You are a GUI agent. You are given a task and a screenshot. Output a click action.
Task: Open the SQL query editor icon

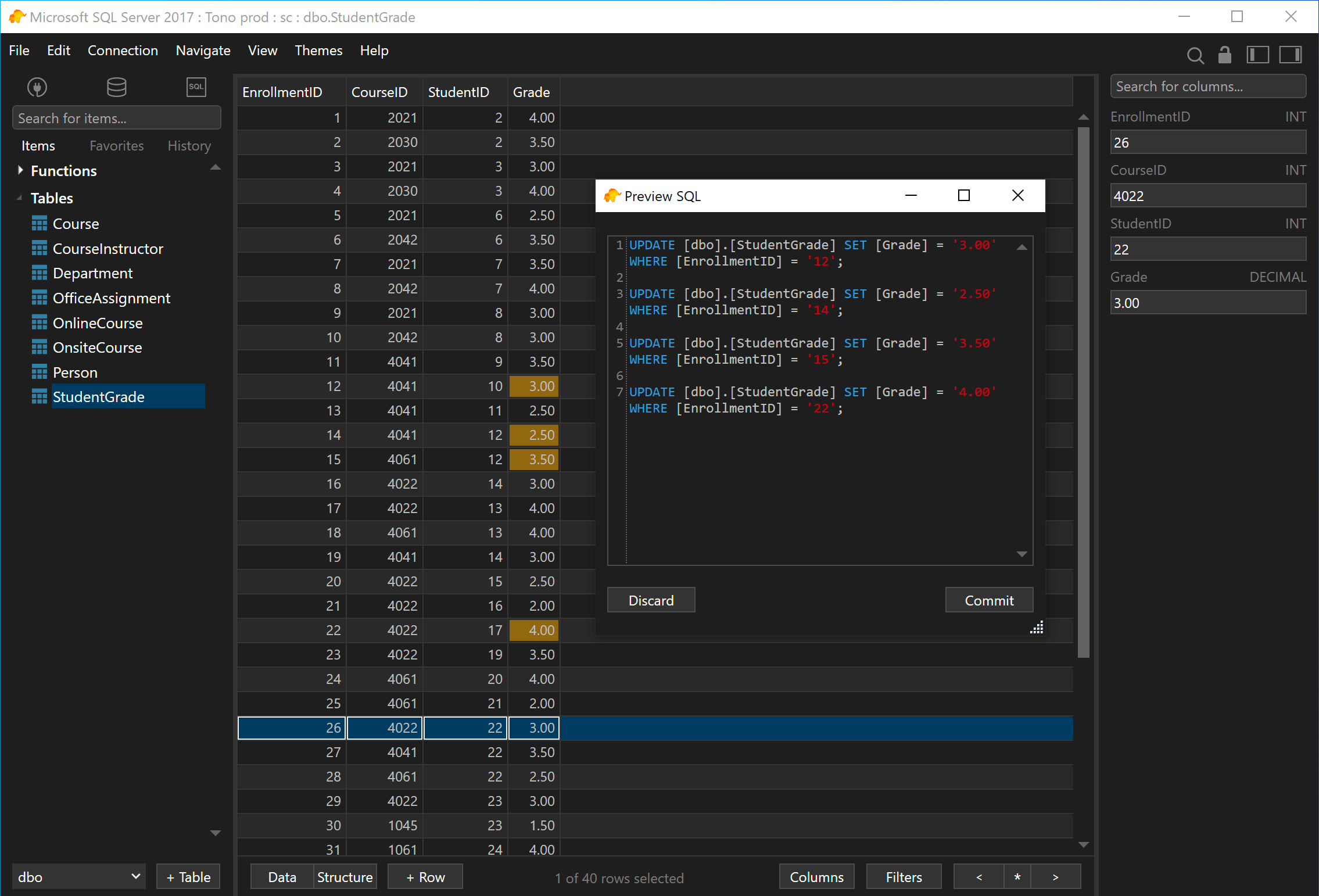[x=196, y=87]
